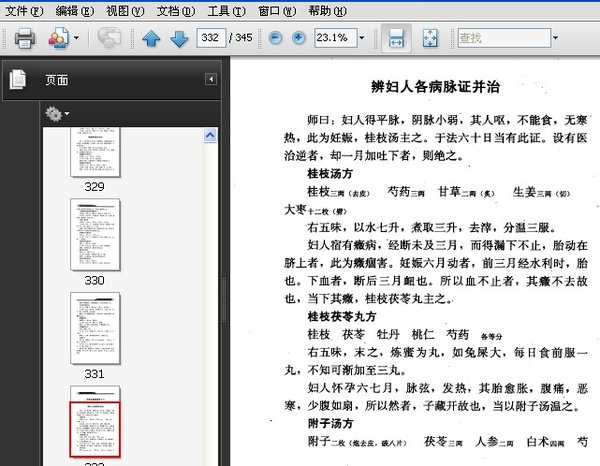Open the 工具(T) menu

tap(227, 11)
